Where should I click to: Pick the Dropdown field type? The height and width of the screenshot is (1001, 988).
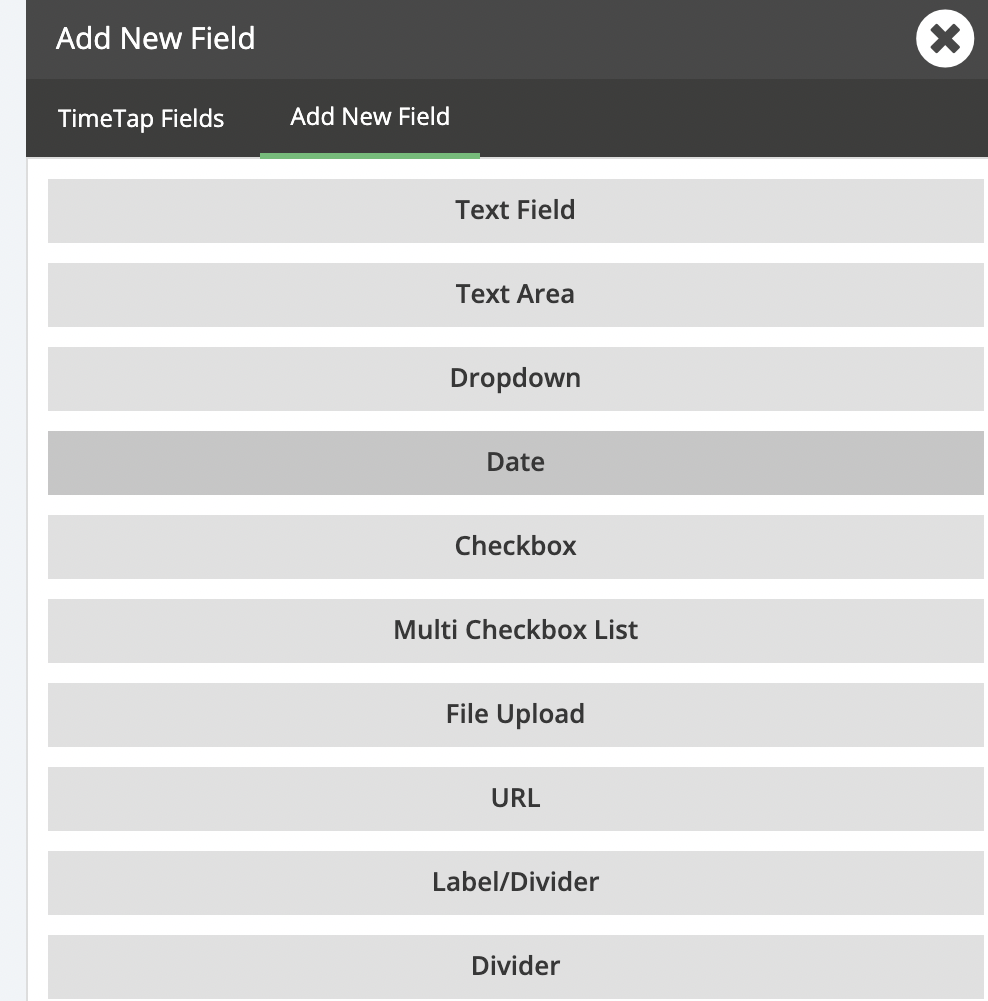click(x=516, y=379)
